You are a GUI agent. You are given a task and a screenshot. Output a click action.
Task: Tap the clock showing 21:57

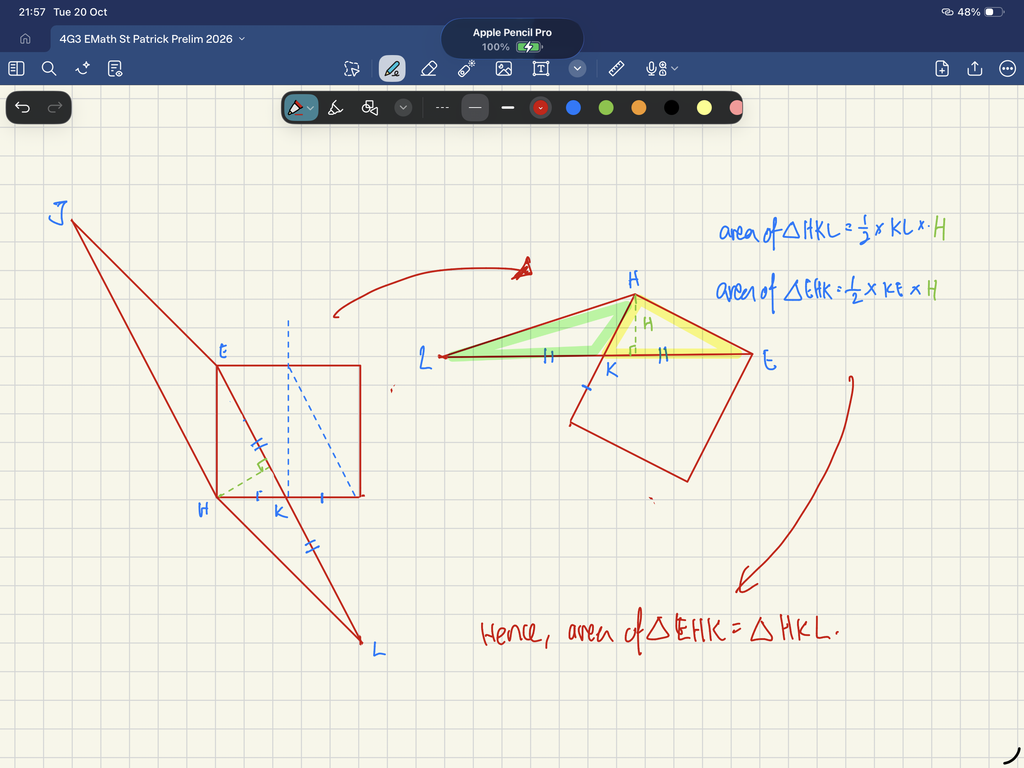(32, 12)
